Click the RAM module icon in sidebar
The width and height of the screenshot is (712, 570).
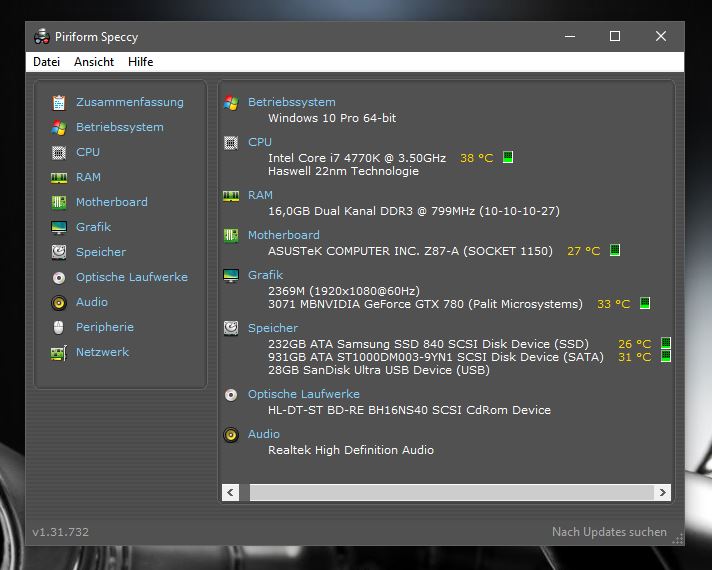(x=59, y=178)
